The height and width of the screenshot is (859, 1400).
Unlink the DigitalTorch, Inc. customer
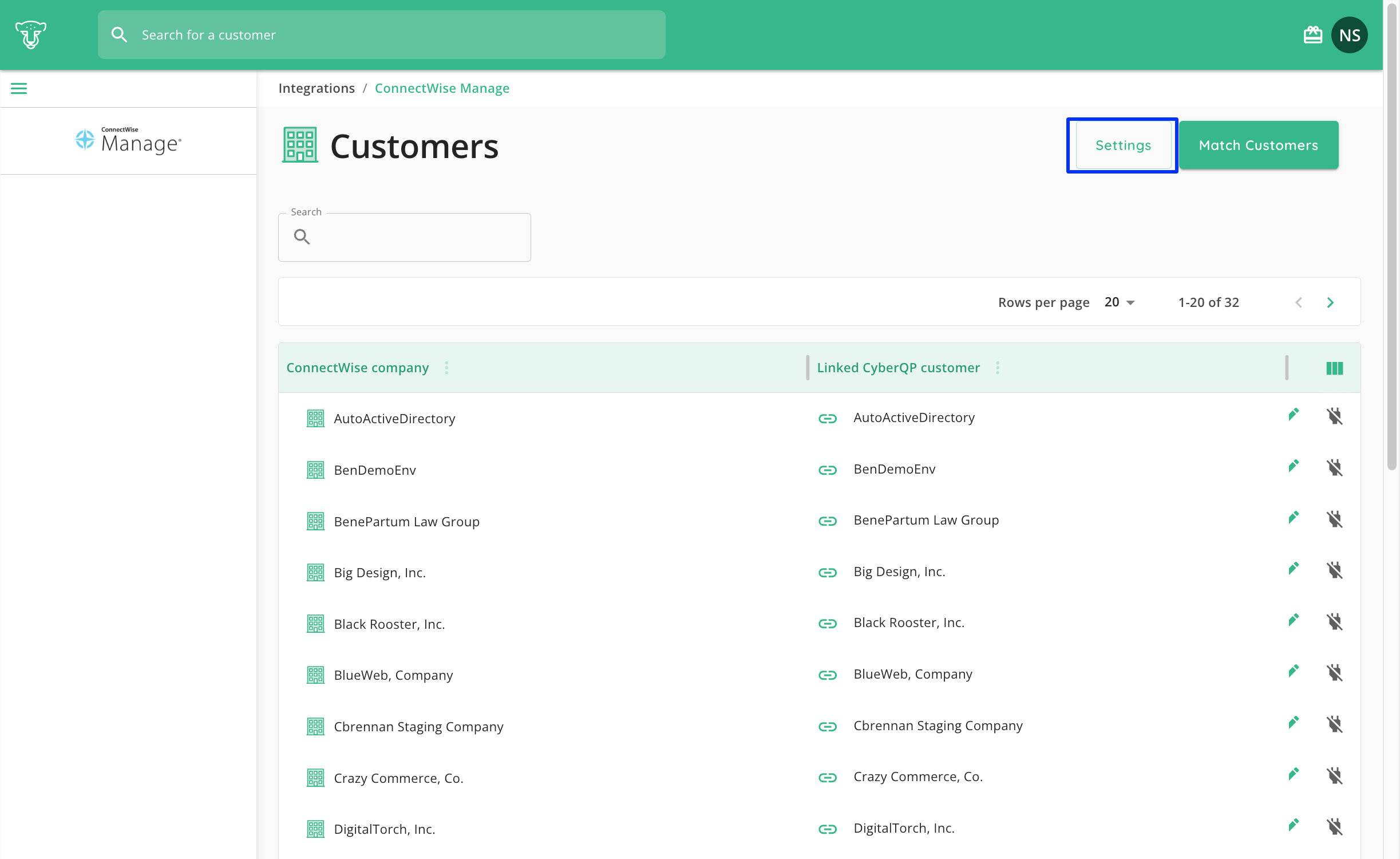[x=1334, y=826]
